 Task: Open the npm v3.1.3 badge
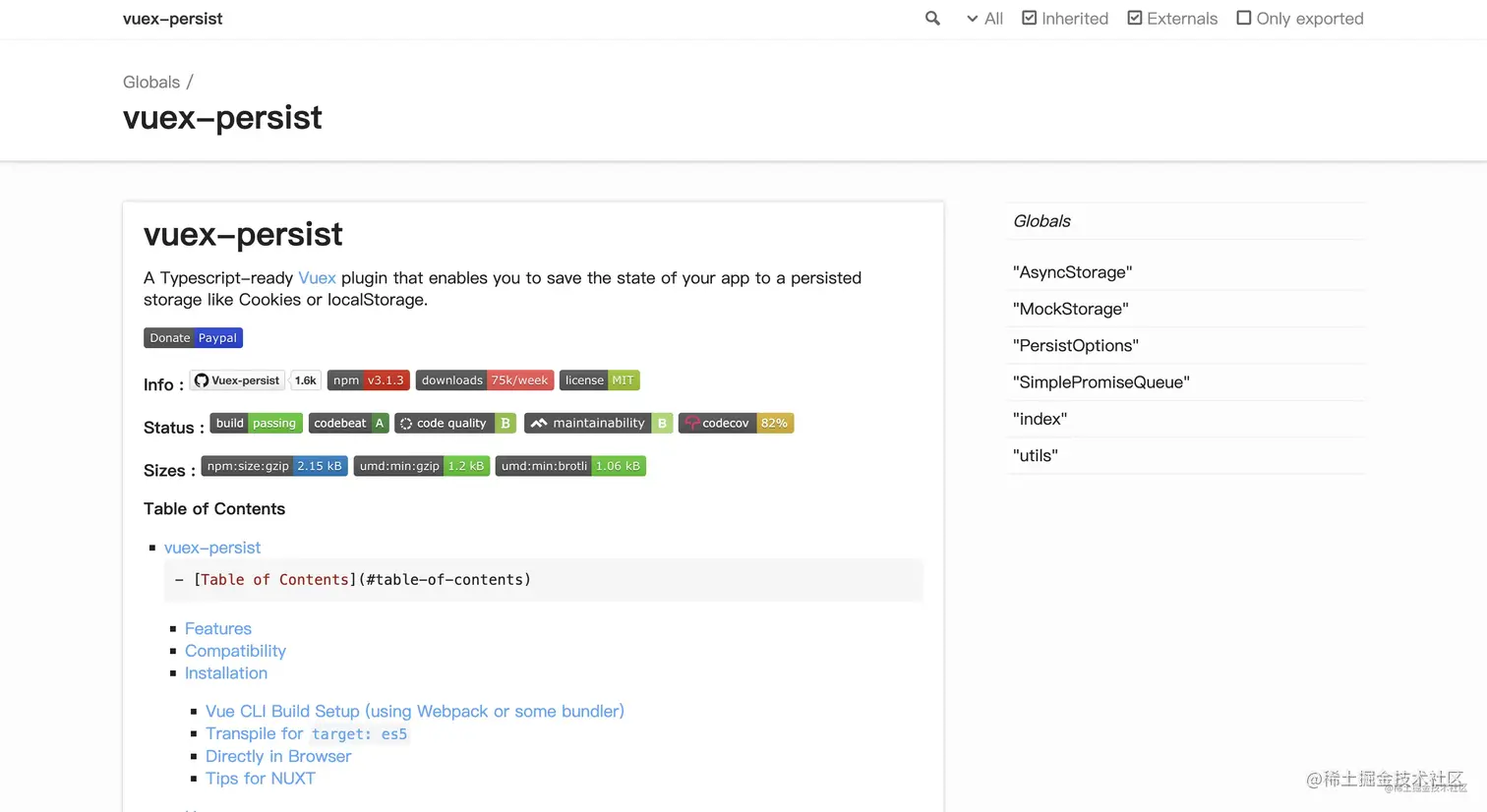(369, 380)
